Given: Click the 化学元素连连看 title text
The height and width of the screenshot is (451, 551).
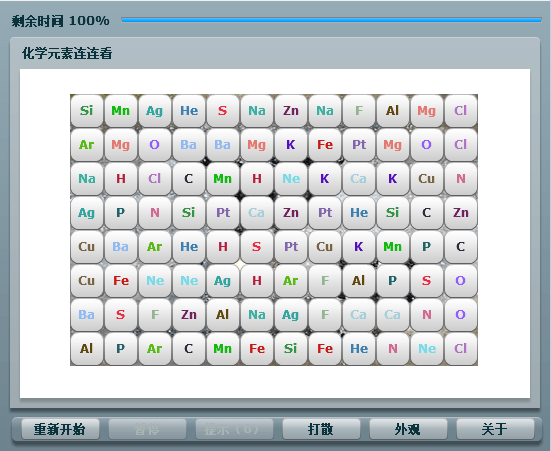Looking at the screenshot, I should [67, 53].
